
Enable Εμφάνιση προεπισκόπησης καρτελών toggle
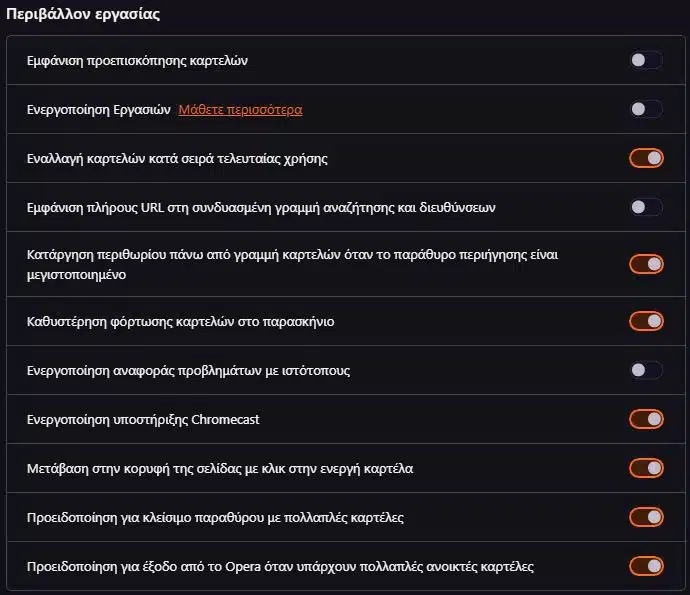(646, 60)
